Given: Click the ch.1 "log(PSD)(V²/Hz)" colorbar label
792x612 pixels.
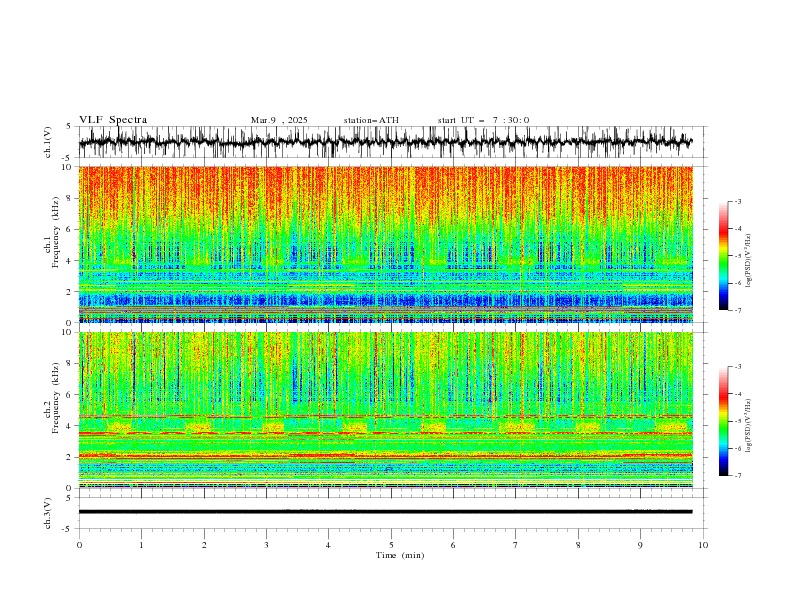Looking at the screenshot, I should pos(748,261).
